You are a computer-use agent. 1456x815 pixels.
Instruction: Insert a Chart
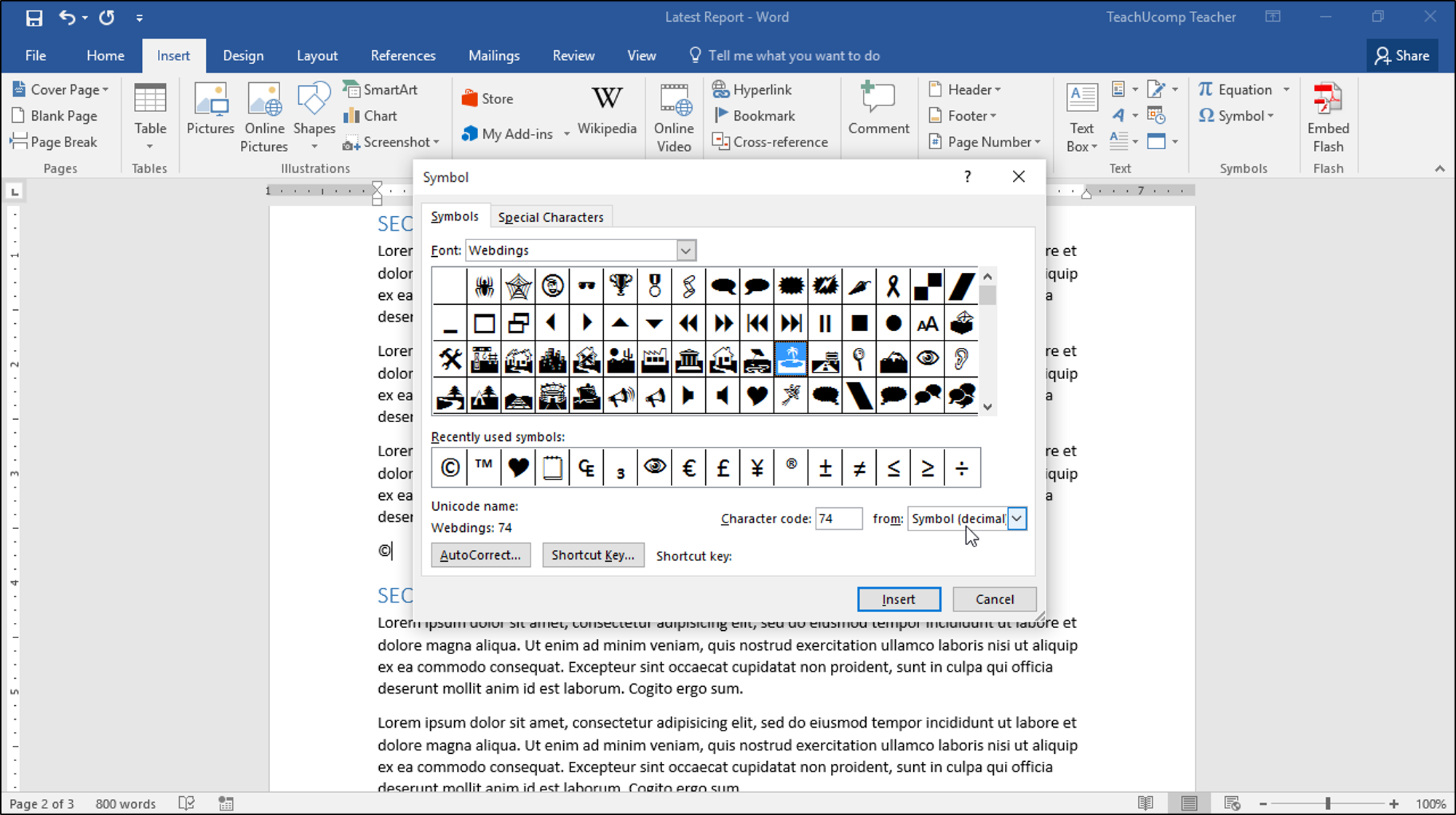tap(370, 116)
